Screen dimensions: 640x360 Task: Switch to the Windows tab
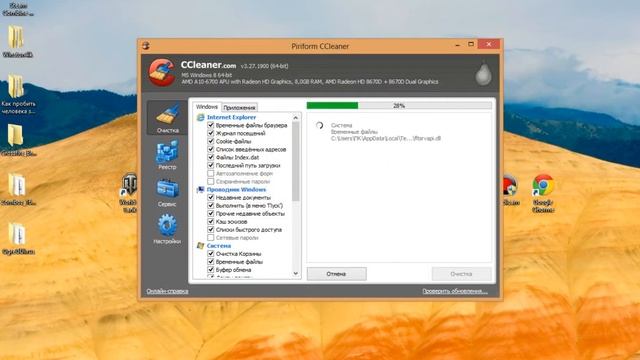[207, 107]
